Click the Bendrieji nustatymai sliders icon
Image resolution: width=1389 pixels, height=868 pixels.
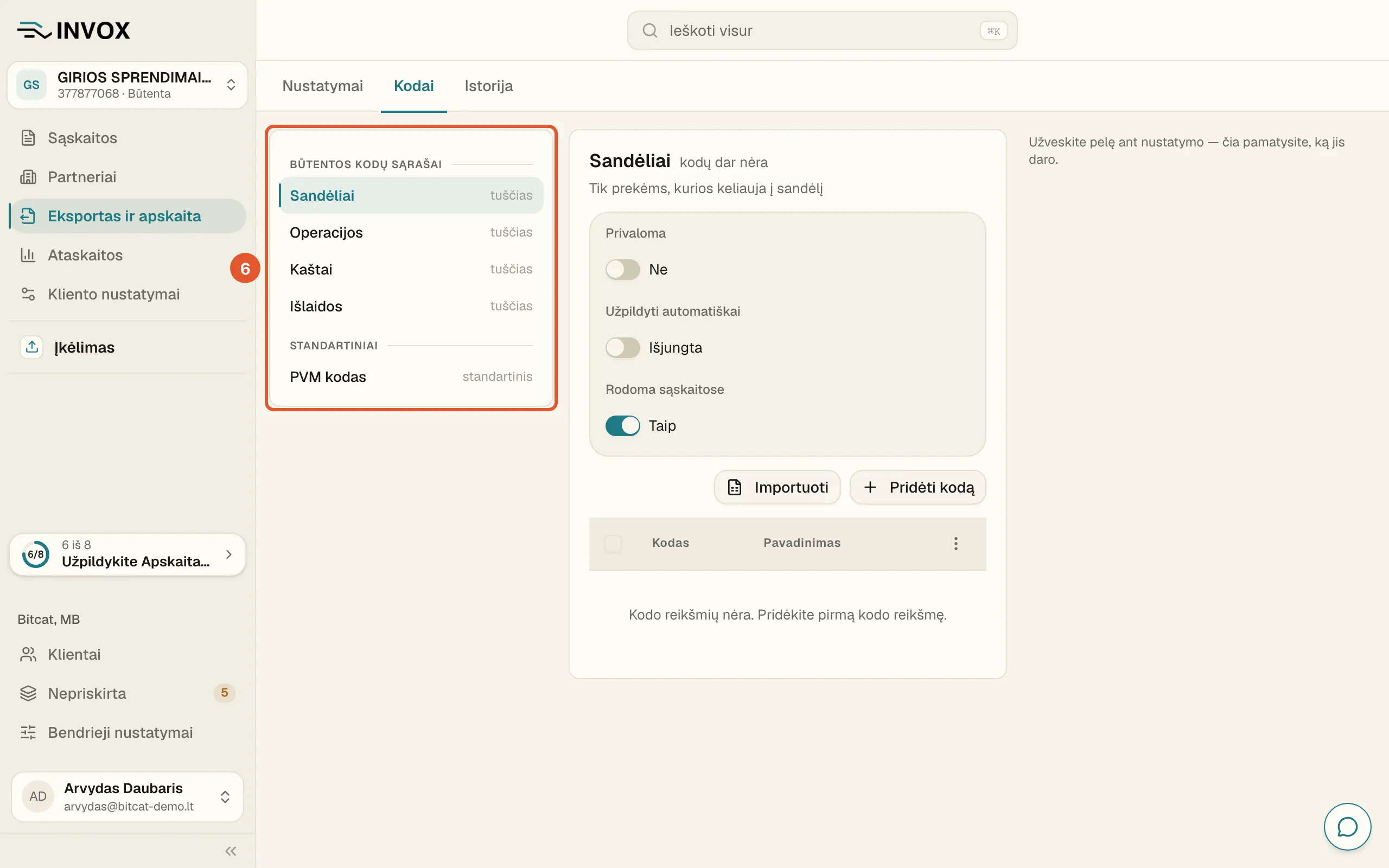point(28,732)
